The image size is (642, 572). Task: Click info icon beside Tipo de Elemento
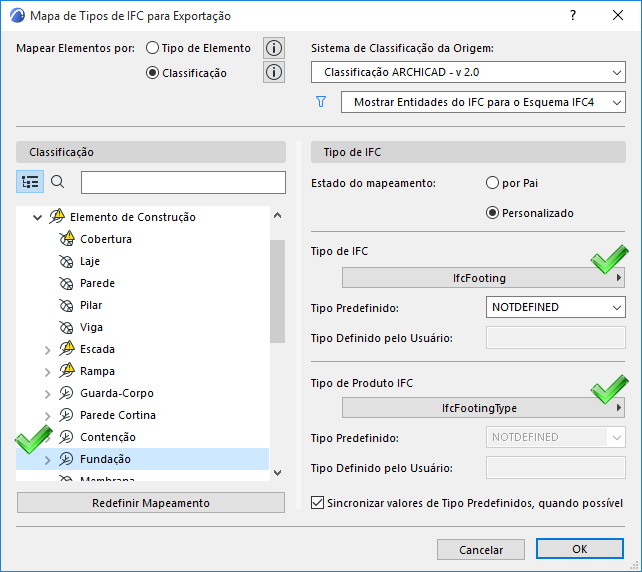click(x=274, y=48)
